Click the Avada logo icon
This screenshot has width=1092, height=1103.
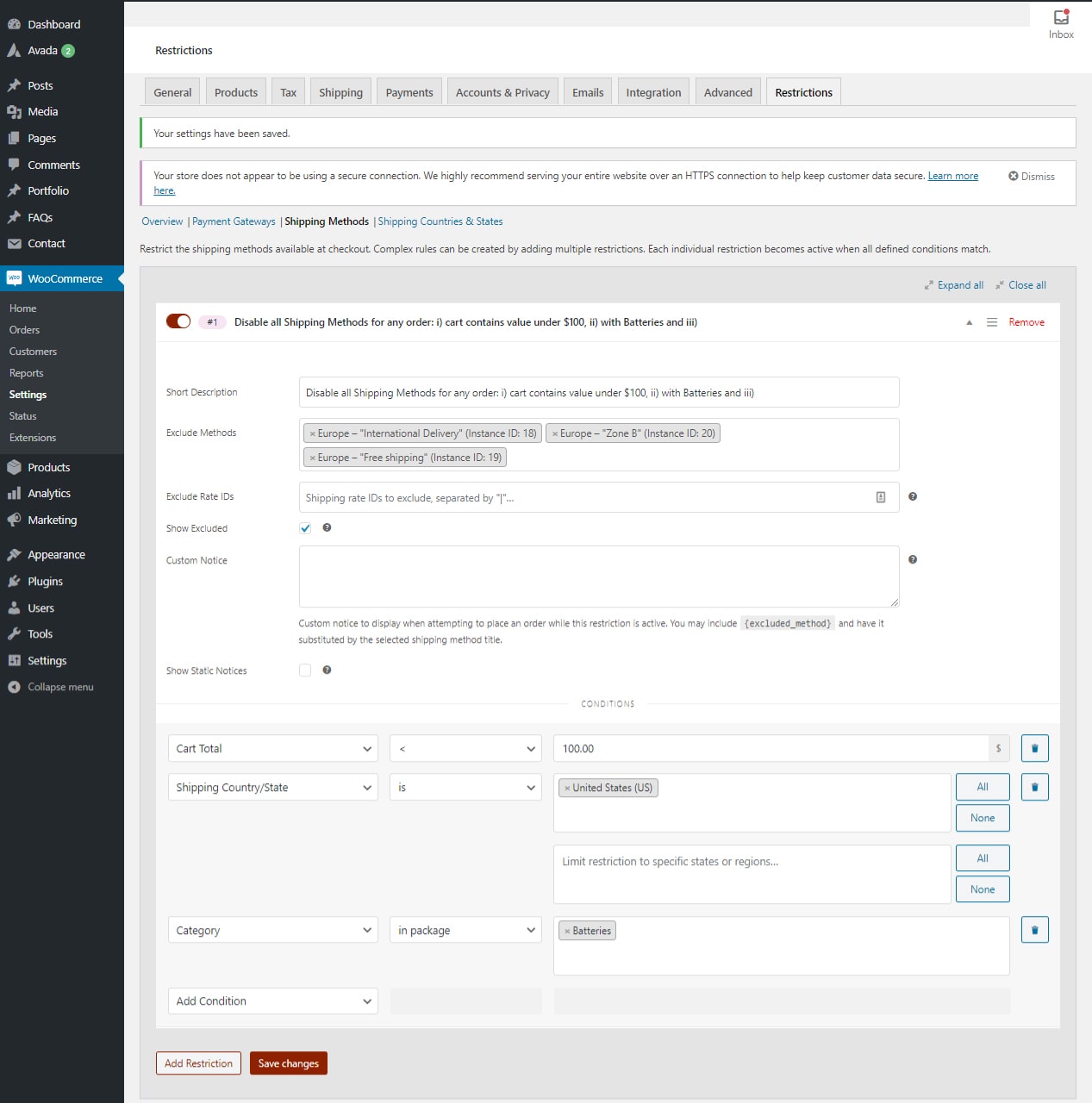pyautogui.click(x=14, y=50)
